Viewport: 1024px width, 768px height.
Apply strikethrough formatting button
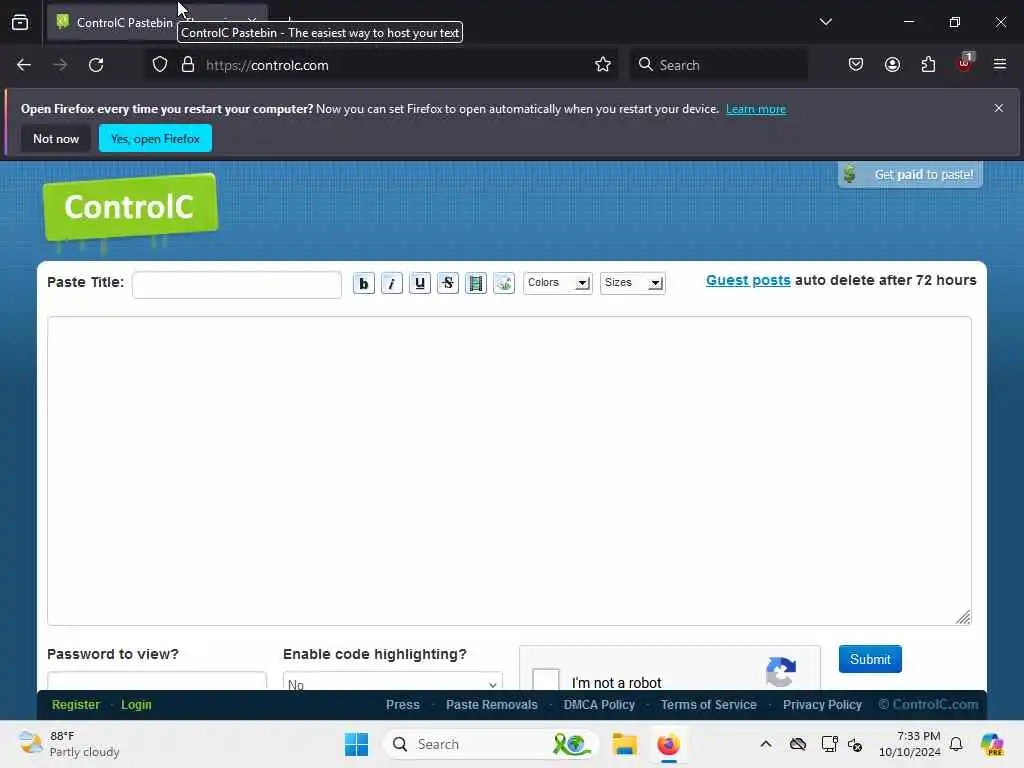point(448,283)
